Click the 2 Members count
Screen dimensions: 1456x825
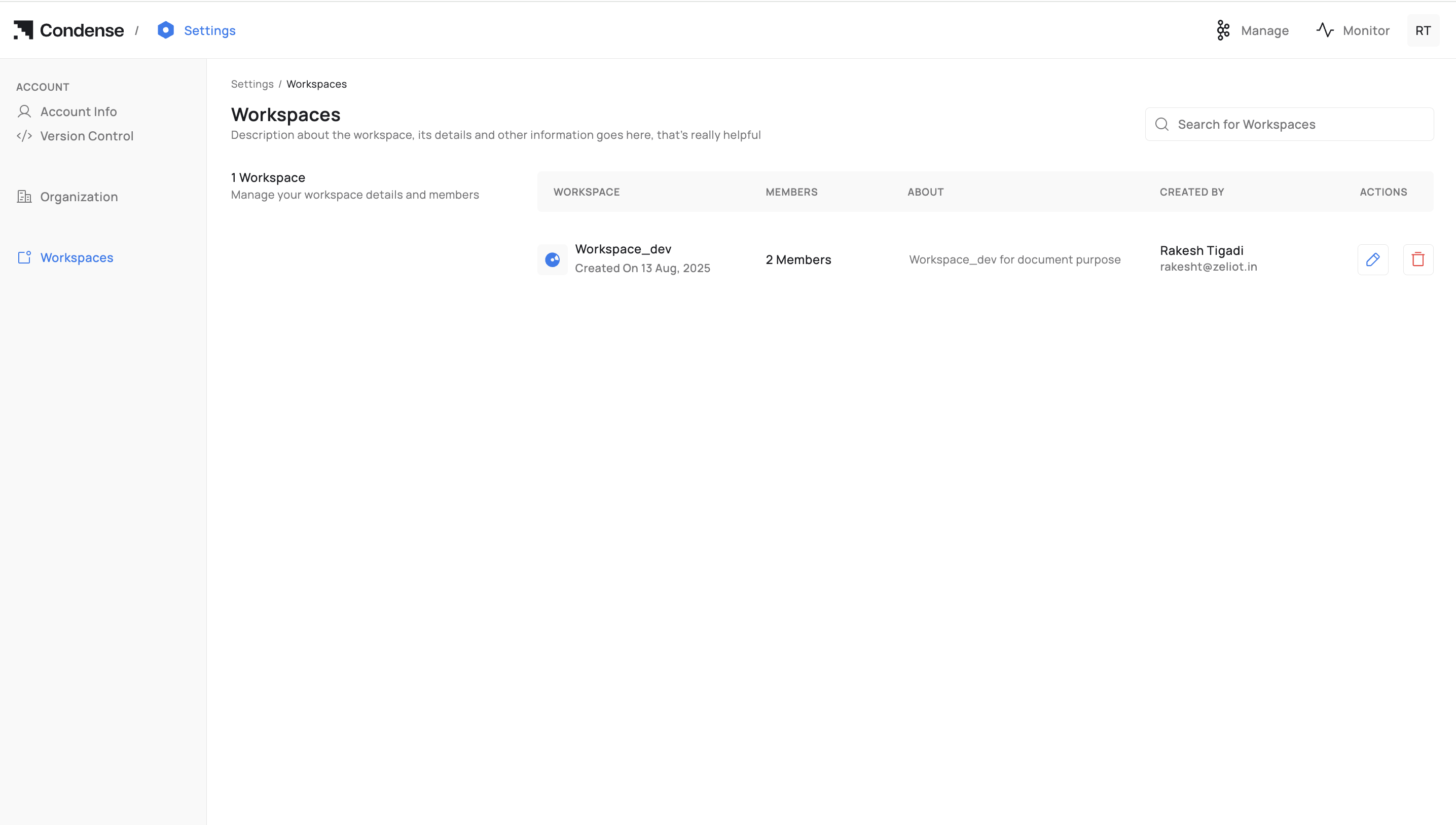798,259
